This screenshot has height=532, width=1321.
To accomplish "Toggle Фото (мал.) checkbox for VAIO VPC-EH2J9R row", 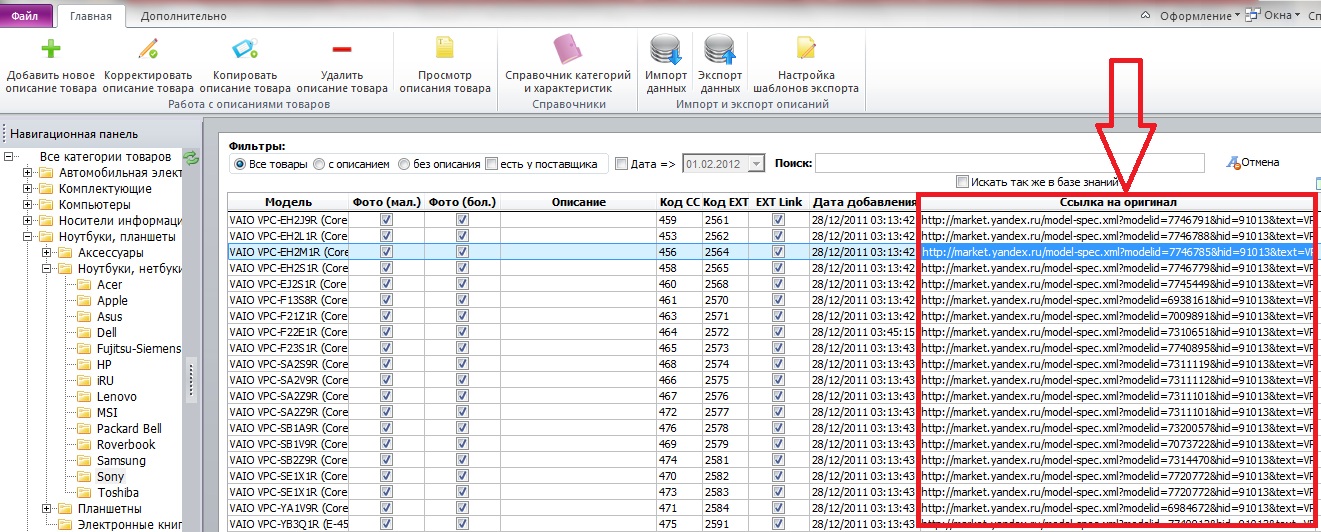I will point(386,220).
